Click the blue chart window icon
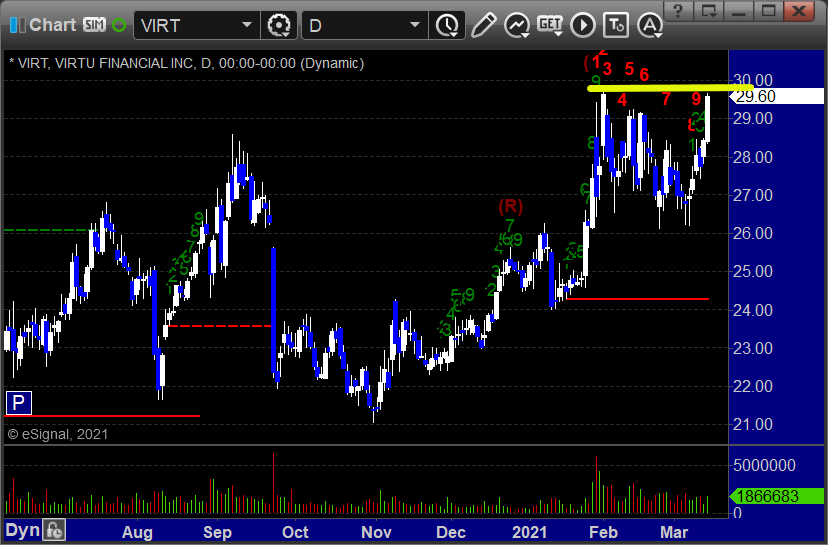Screen dimensions: 828x545 coord(17,25)
